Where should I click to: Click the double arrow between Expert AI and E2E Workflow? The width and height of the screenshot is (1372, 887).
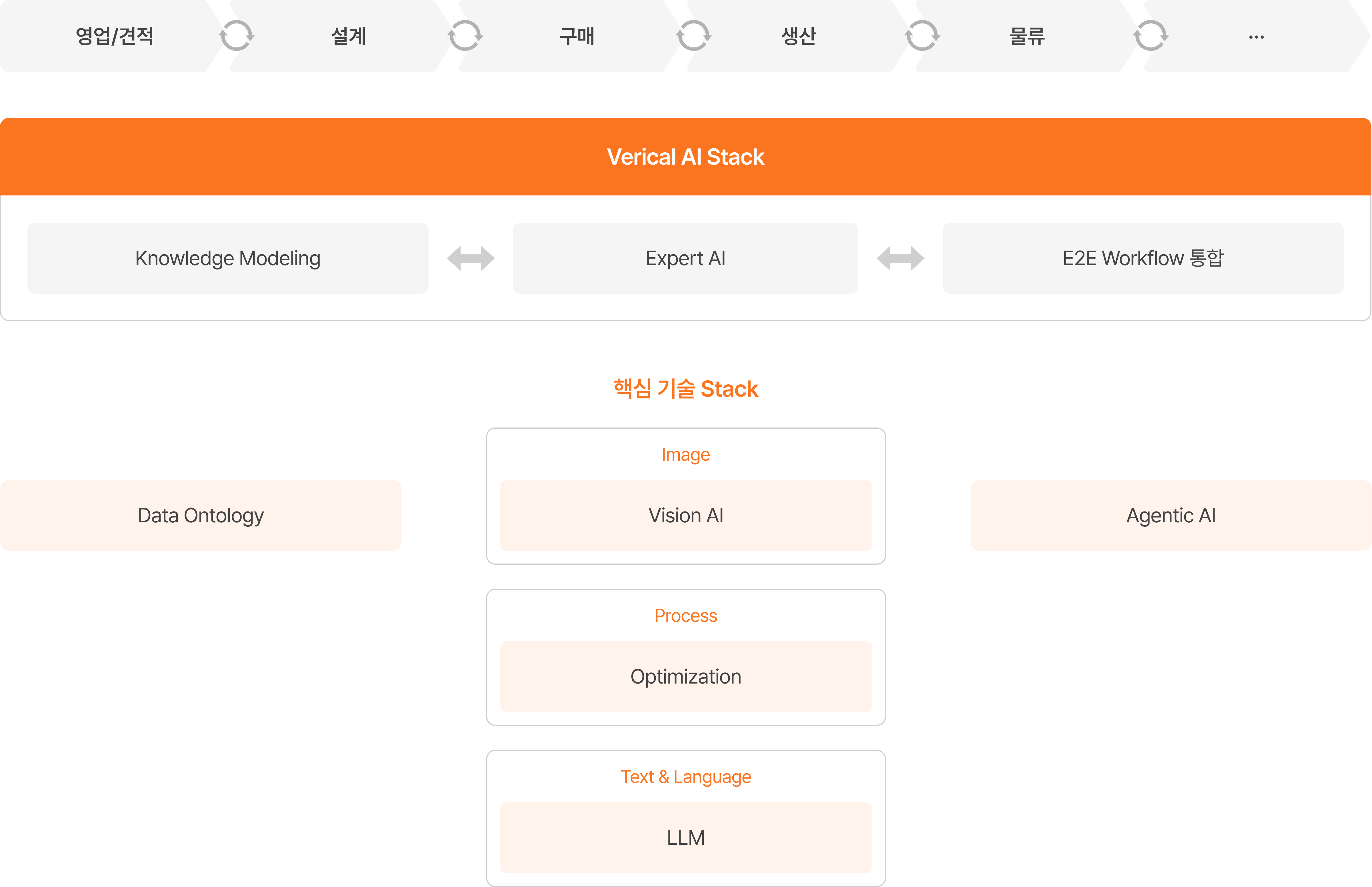[x=901, y=259]
